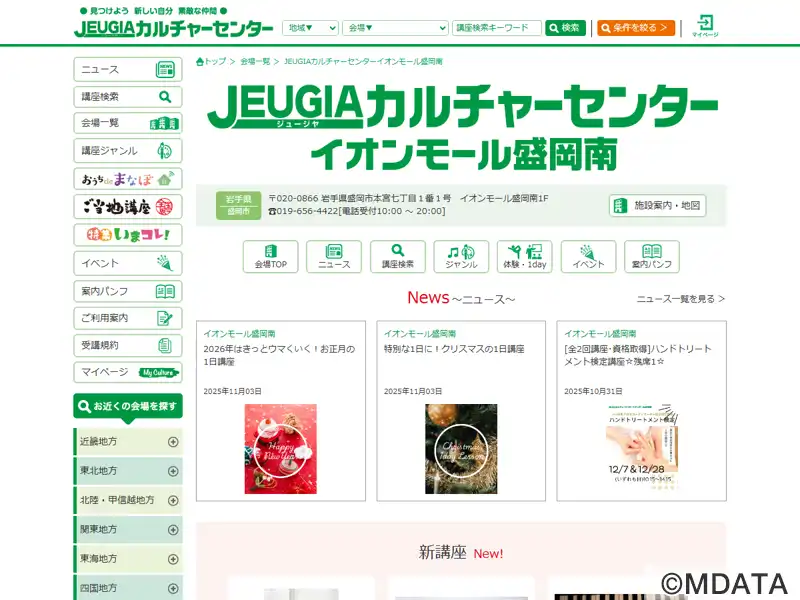Screen dimensions: 800x600
Task: Open news article 特別な1日に！クリスマスの1日講座
Action: (x=454, y=349)
